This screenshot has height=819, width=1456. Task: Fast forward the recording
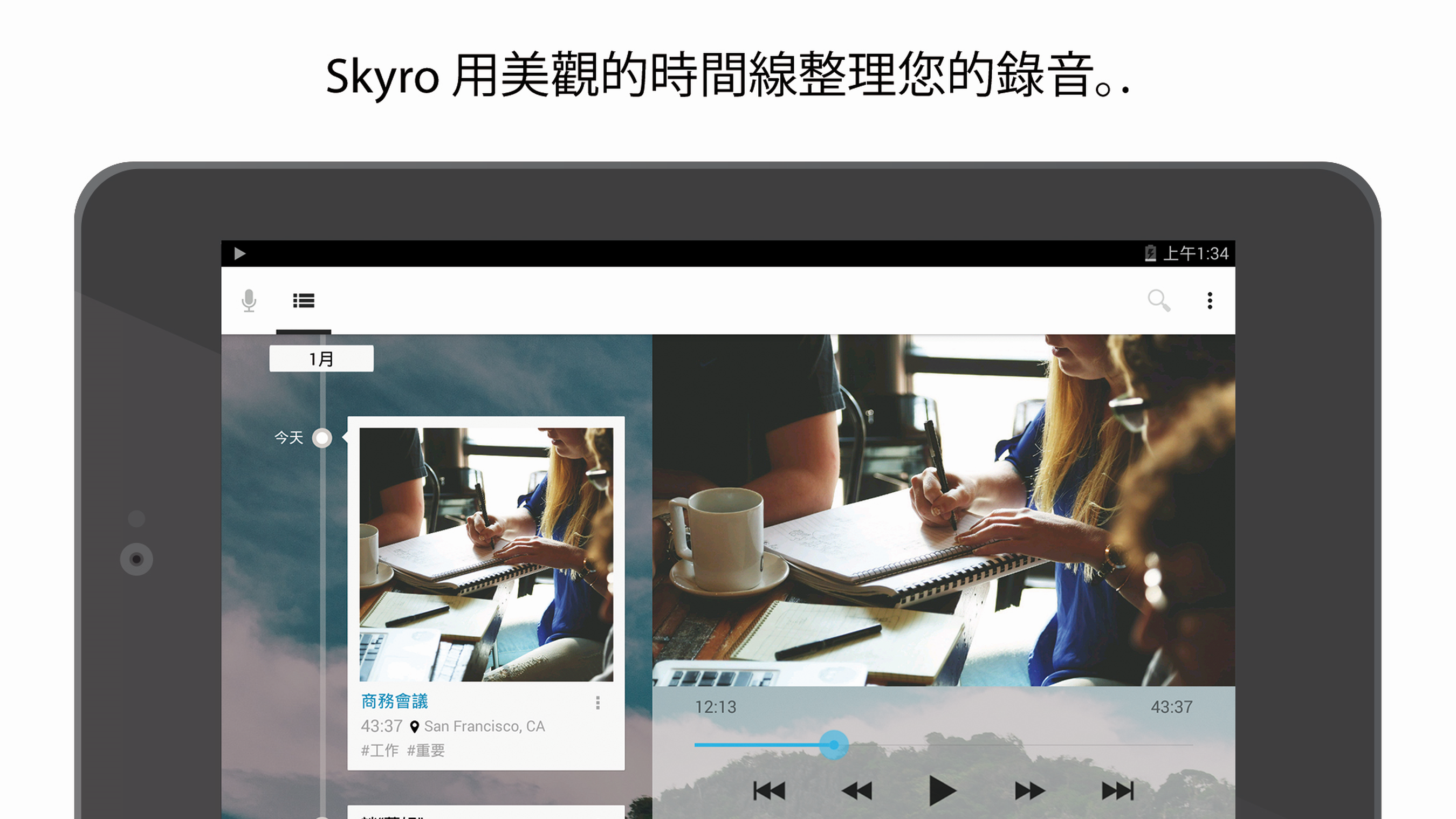point(1029,791)
